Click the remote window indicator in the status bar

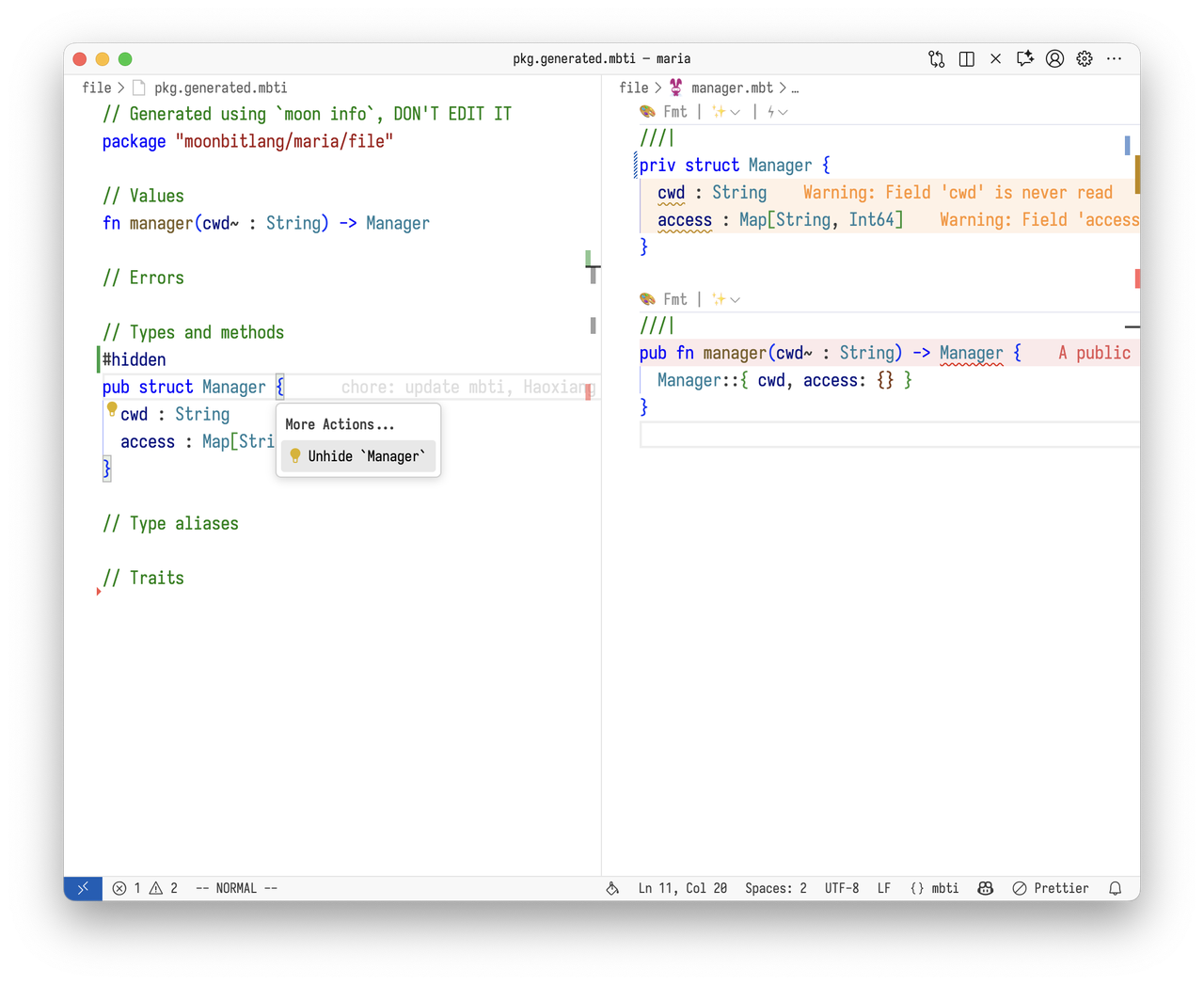coord(83,888)
